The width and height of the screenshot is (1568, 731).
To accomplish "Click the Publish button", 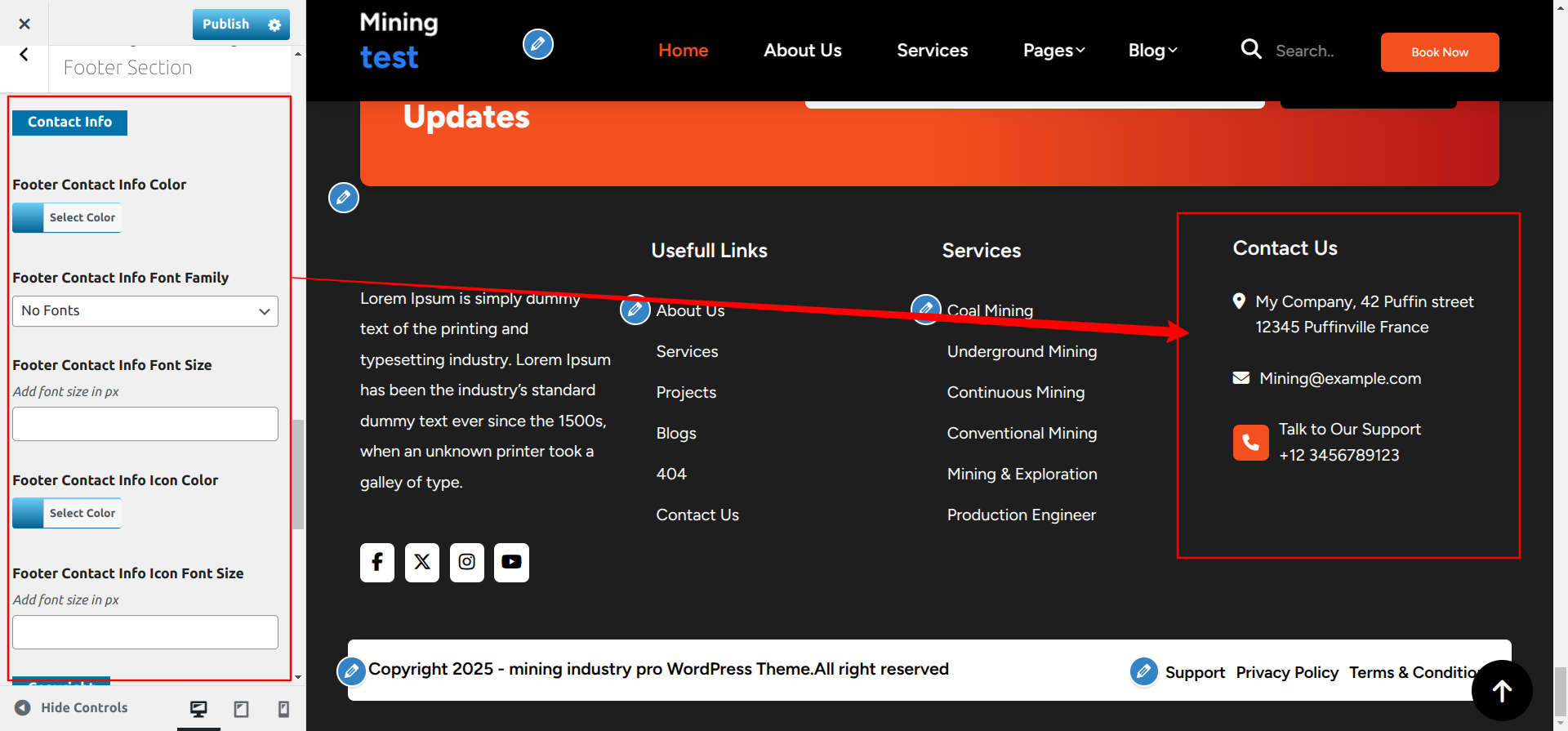I will click(x=226, y=25).
